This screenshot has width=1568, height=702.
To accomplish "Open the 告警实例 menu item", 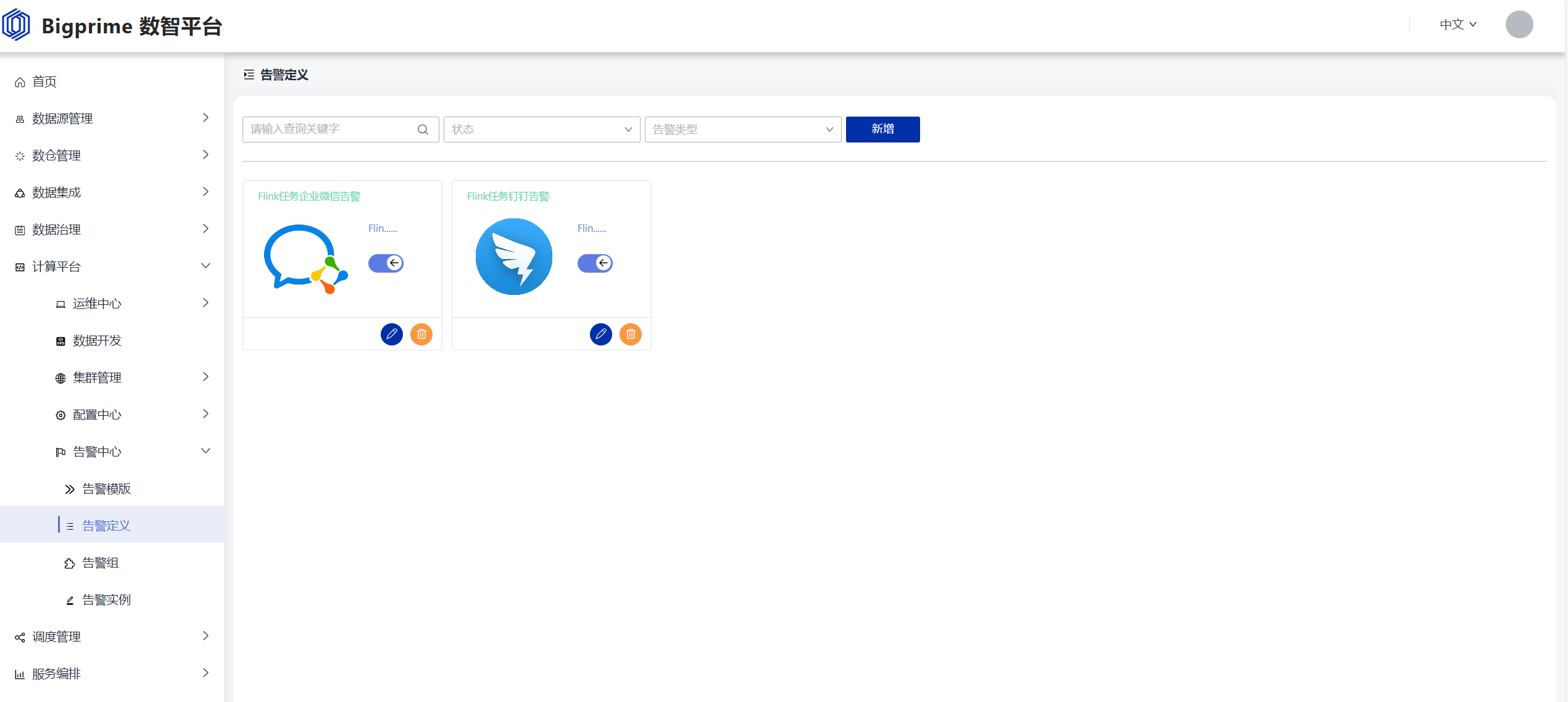I will [112, 600].
